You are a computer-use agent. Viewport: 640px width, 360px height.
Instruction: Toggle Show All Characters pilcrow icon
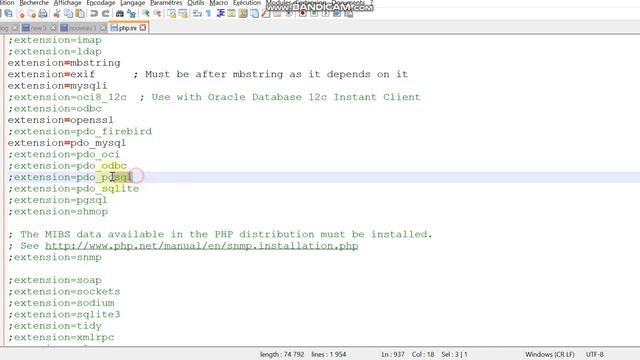tap(208, 13)
